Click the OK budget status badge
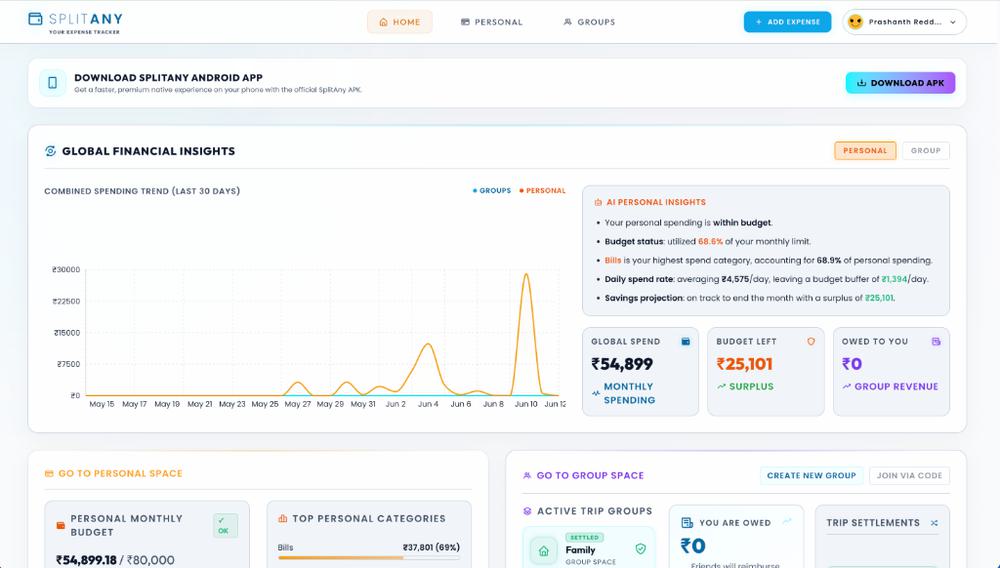The width and height of the screenshot is (1000, 568). [225, 525]
